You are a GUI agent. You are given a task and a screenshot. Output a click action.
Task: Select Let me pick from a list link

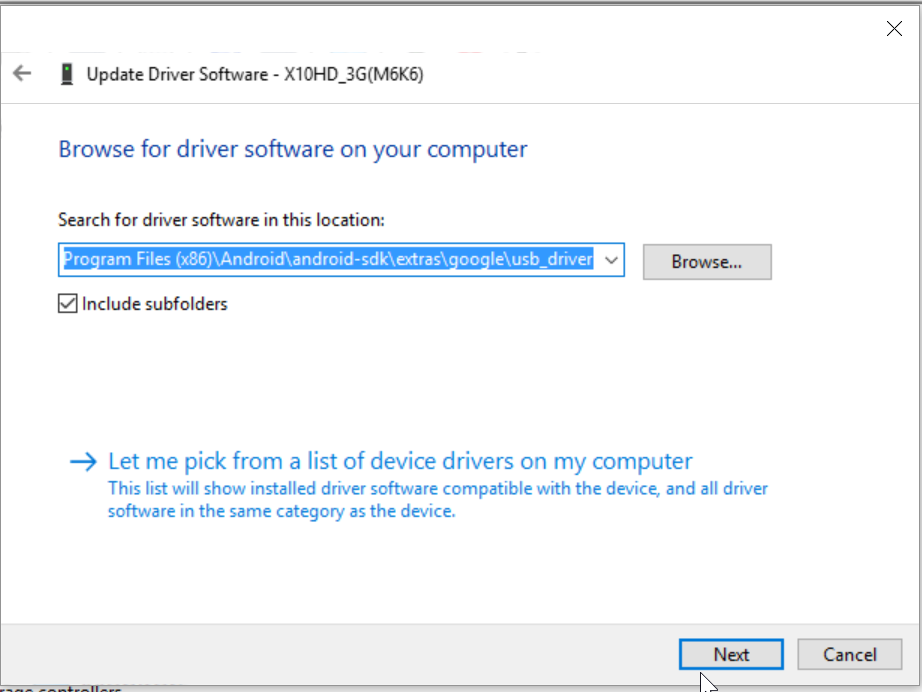point(400,462)
